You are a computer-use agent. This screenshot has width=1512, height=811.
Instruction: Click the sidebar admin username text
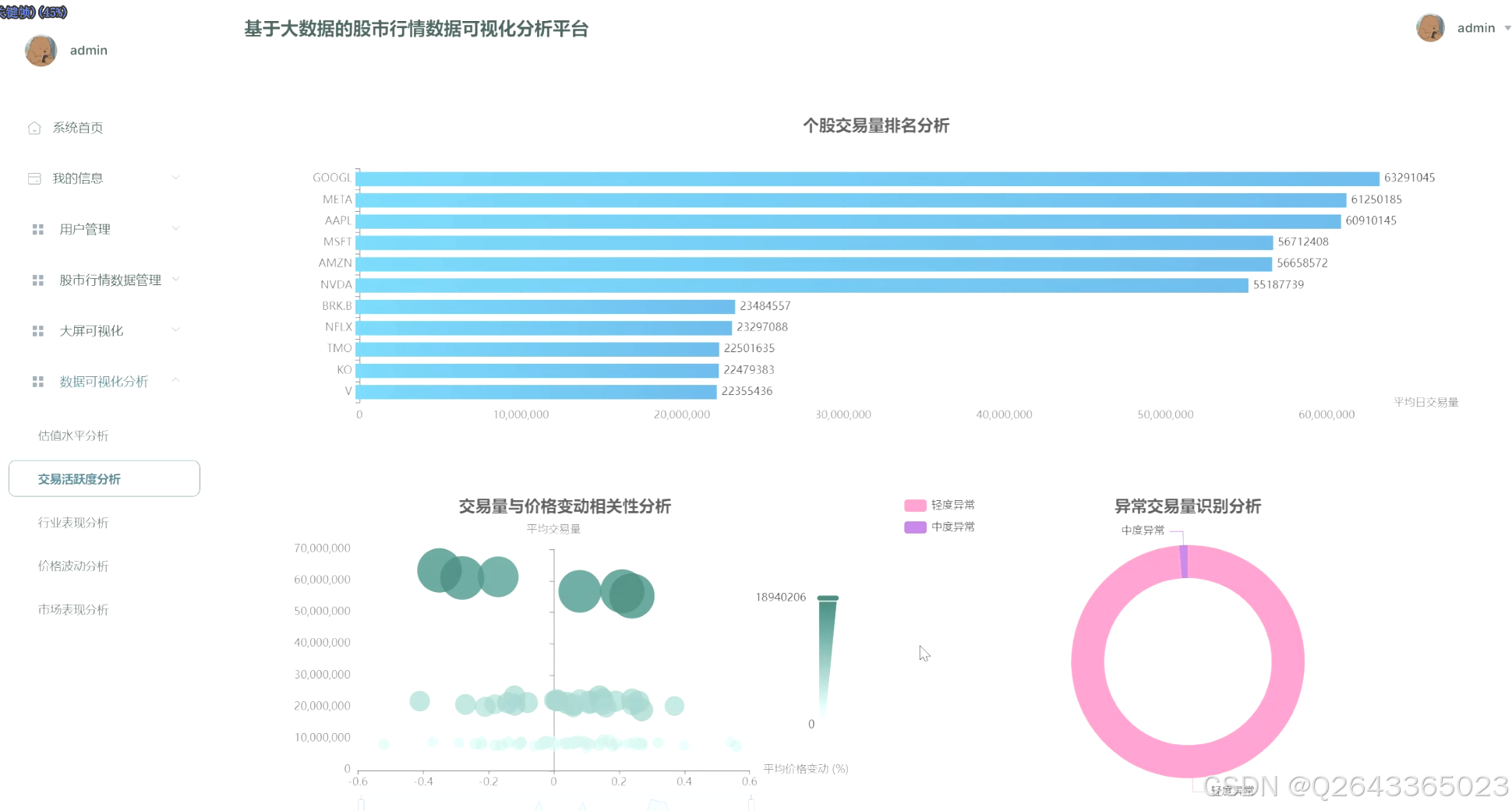click(89, 51)
